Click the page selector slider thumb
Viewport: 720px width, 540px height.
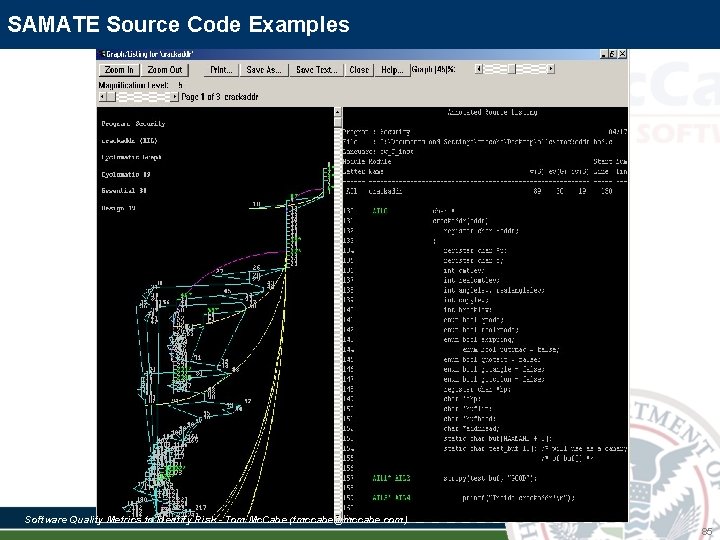pyautogui.click(x=112, y=97)
